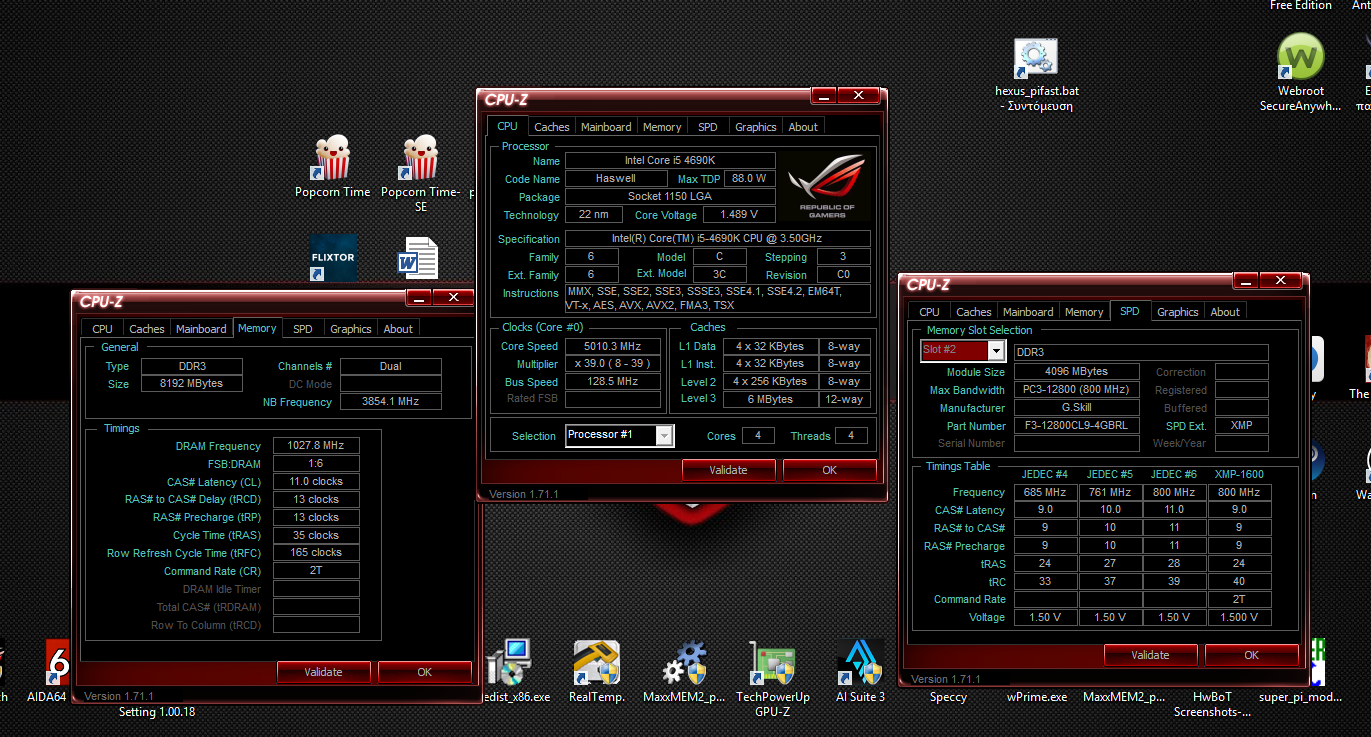This screenshot has width=1371, height=737.
Task: Click the Bus Speed 128.5 MHz value
Action: click(613, 382)
